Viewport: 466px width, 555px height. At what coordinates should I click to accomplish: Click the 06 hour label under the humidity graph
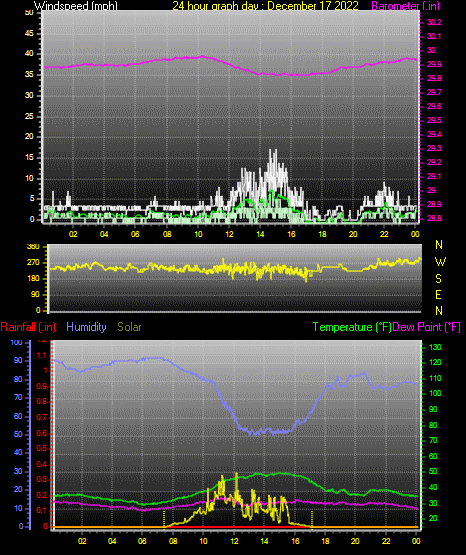pos(142,541)
